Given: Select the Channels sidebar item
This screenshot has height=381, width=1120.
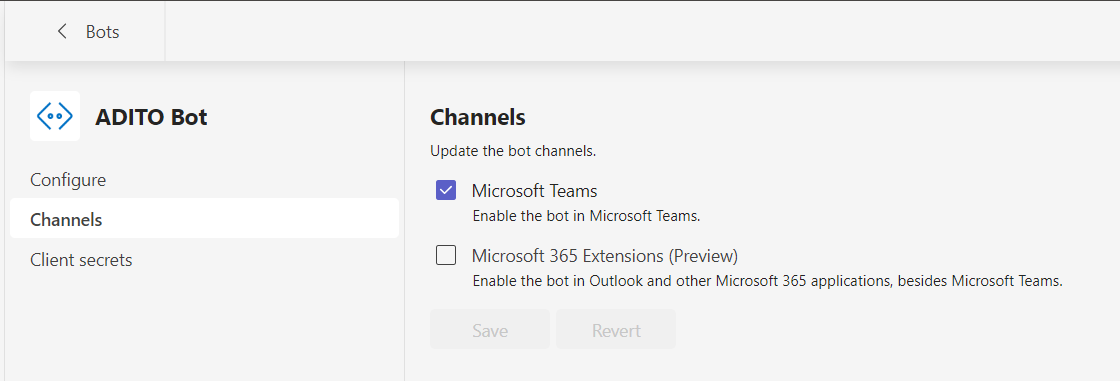Looking at the screenshot, I should coord(204,219).
